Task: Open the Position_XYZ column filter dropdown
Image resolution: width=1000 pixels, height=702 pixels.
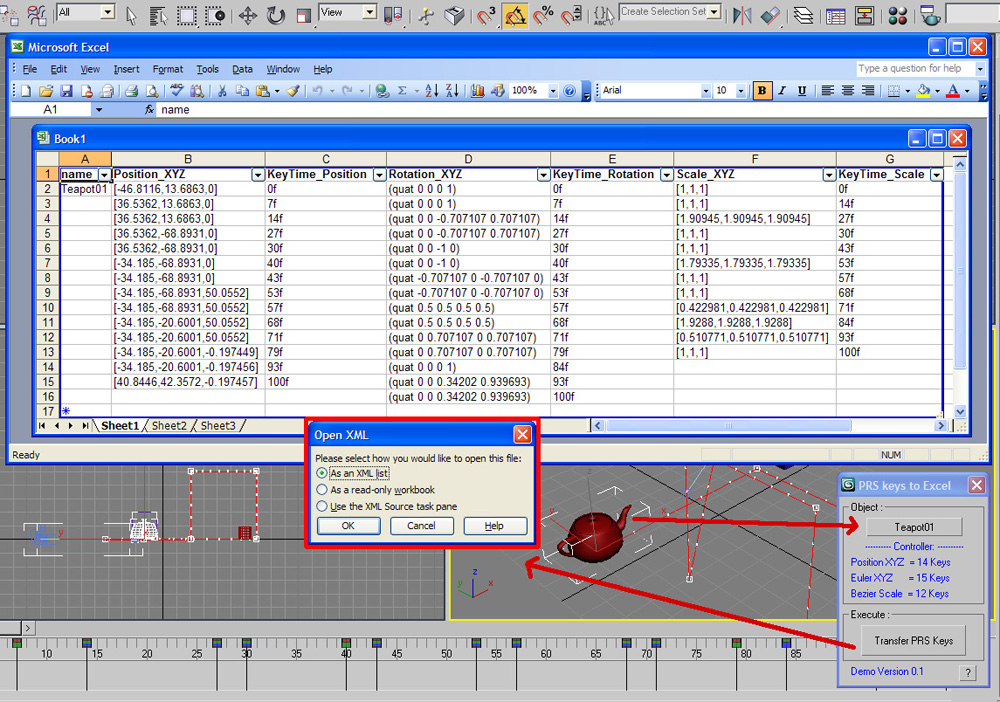Action: [x=258, y=175]
